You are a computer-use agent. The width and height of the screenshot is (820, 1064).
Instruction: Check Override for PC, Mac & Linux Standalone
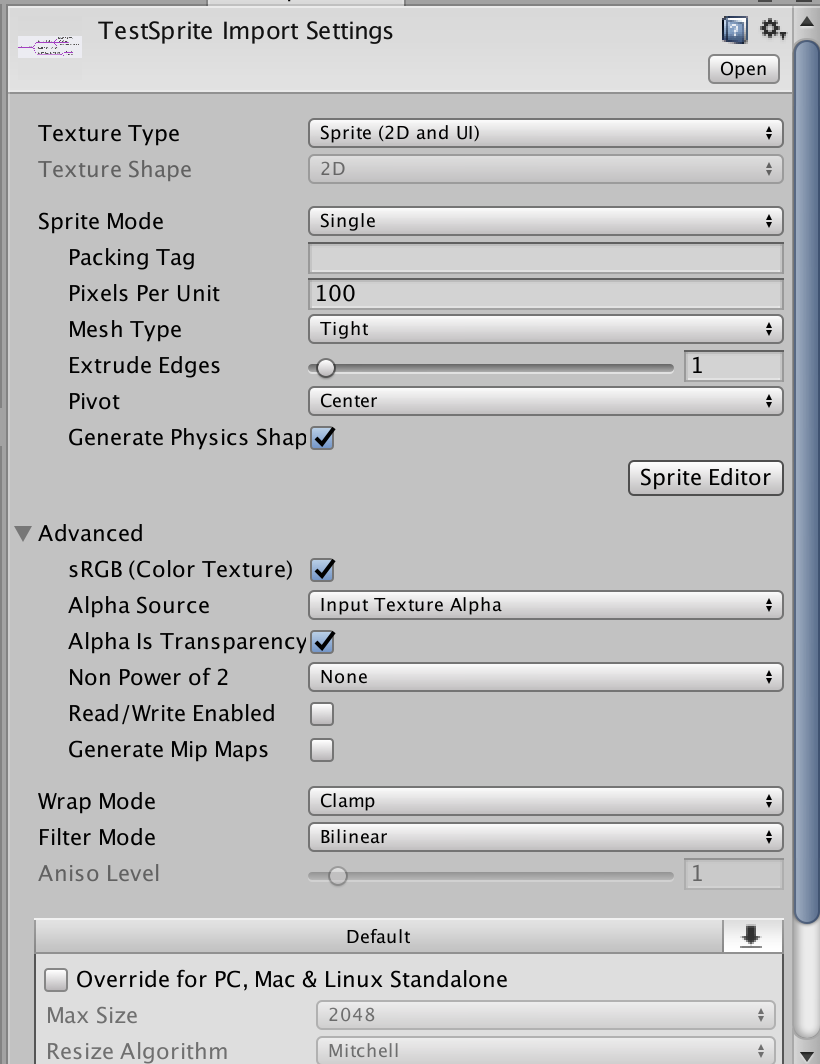(56, 980)
